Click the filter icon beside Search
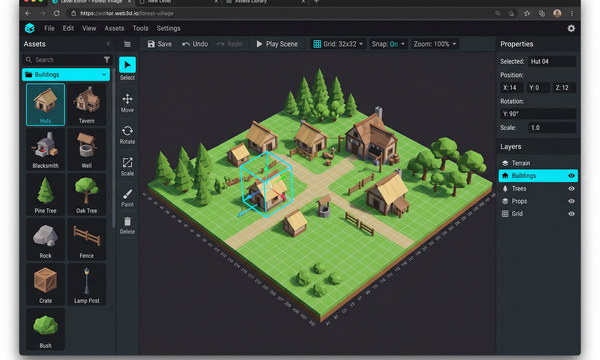This screenshot has height=360, width=600. tap(107, 60)
